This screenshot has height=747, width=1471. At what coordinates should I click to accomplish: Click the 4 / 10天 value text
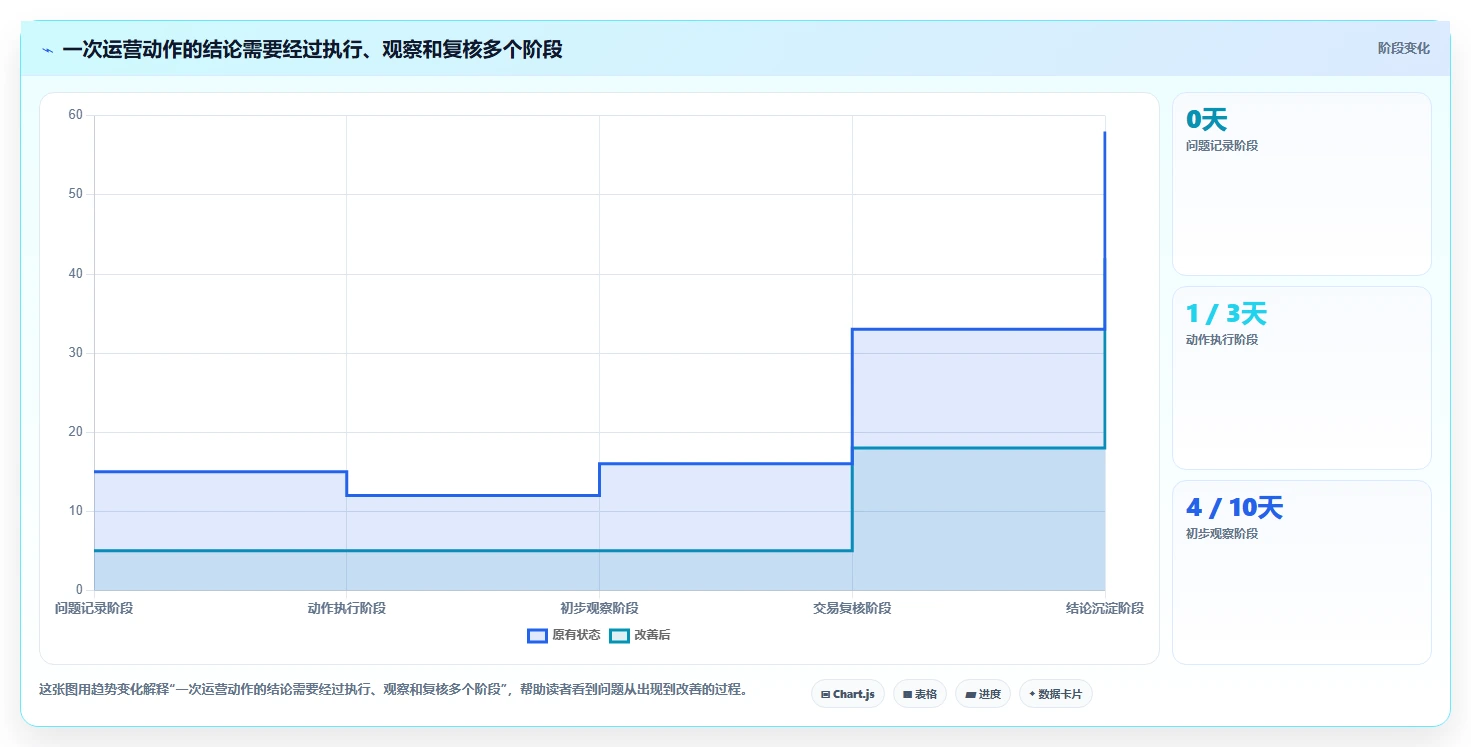1234,508
